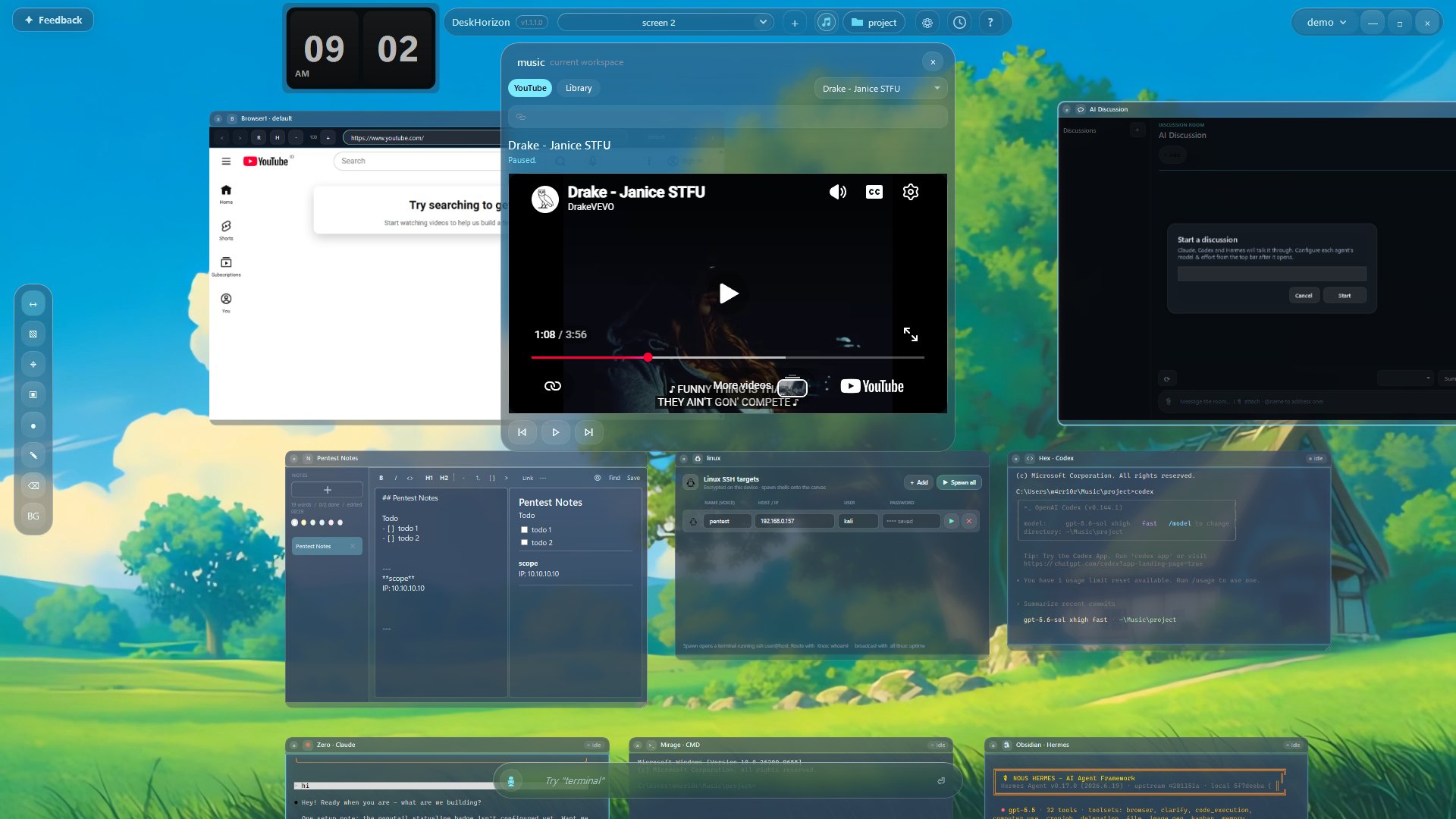Select Pentest Notes entry in notes list
Viewport: 1456px width, 819px height.
coord(327,546)
